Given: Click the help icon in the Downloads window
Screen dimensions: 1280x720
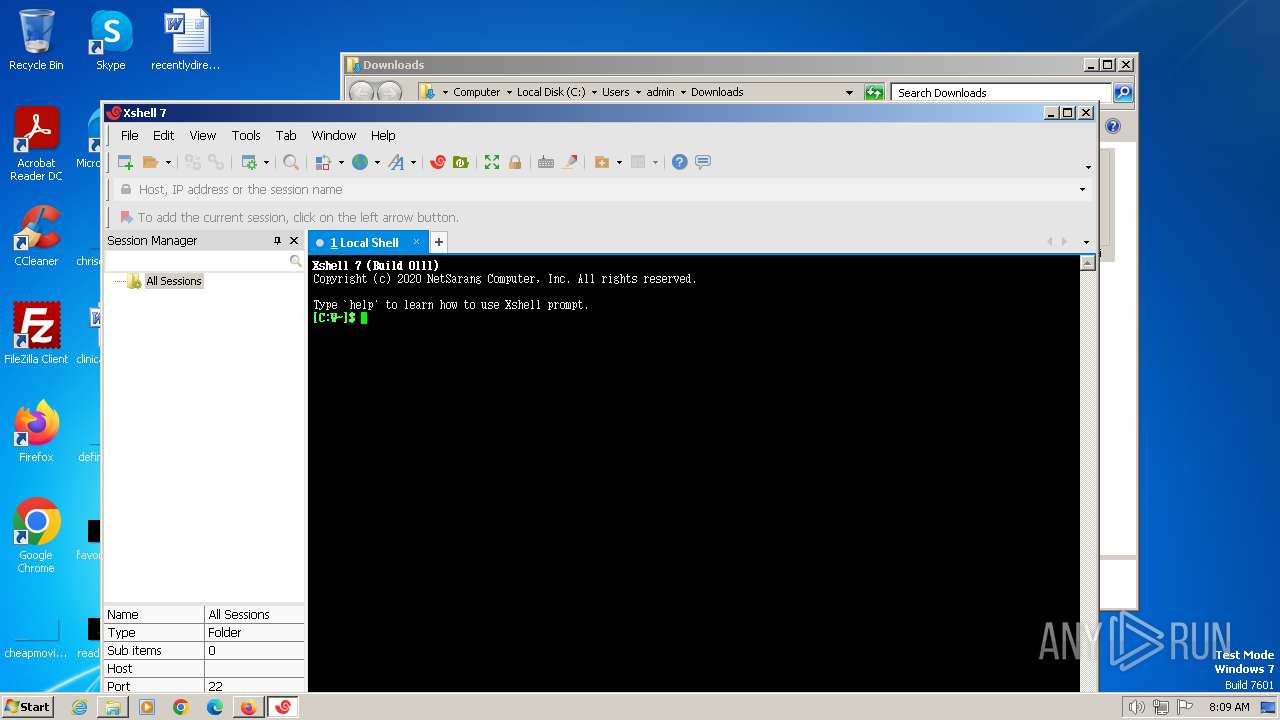Looking at the screenshot, I should [x=1113, y=126].
